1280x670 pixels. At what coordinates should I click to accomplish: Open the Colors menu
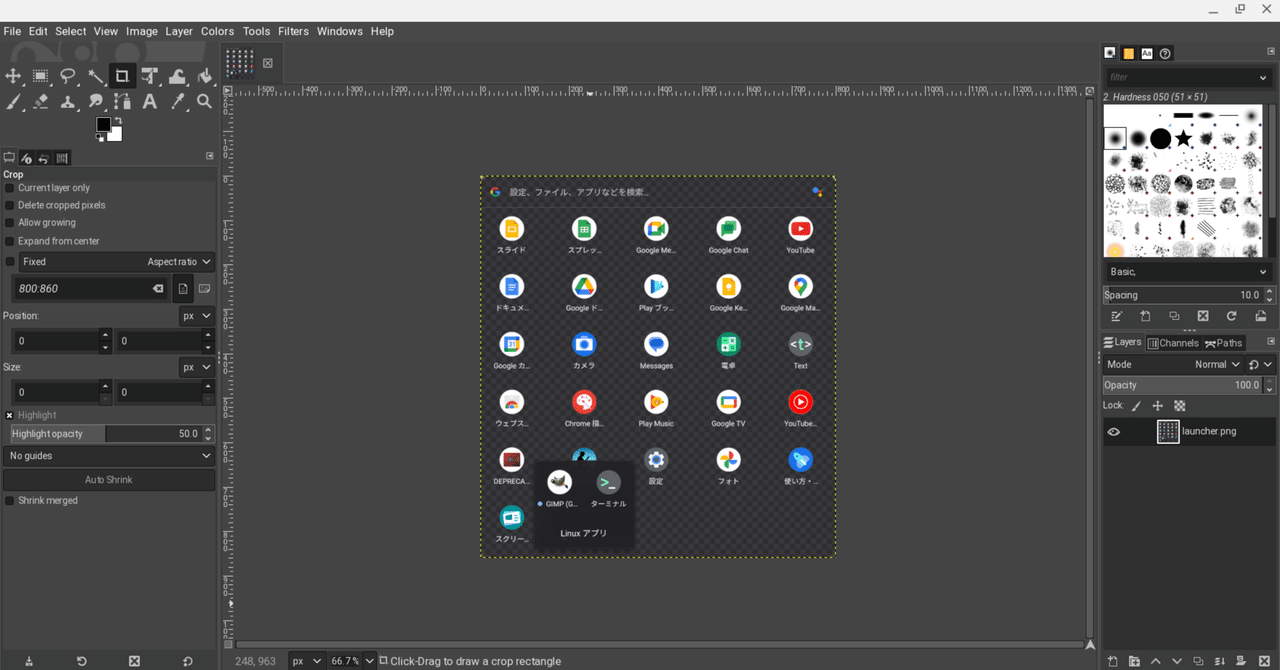217,31
